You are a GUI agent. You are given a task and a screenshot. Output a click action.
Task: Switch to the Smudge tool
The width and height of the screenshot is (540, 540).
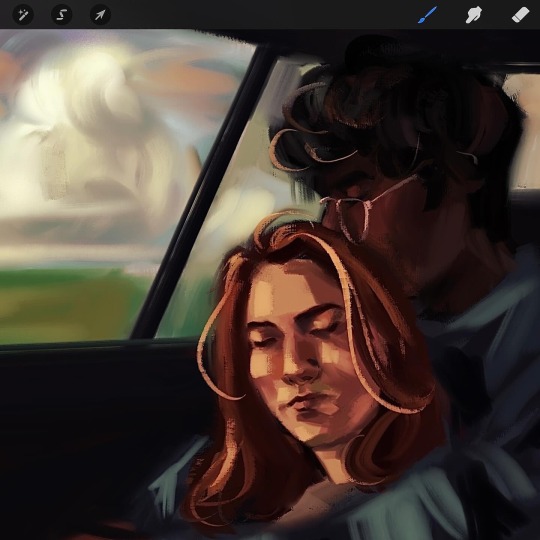474,15
